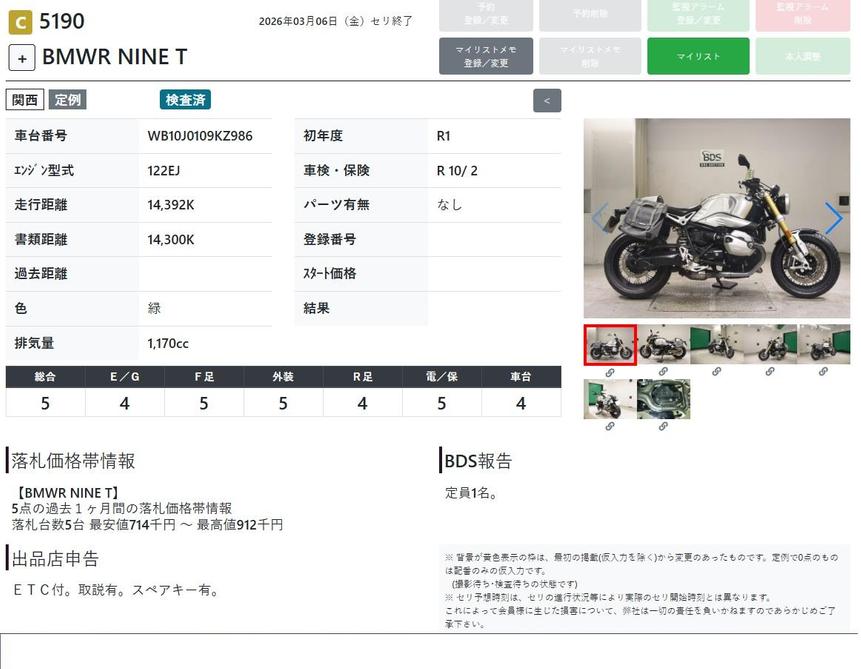Select the fifth thumbnail in the top row
Viewport: 861px width, 669px height.
pos(823,344)
